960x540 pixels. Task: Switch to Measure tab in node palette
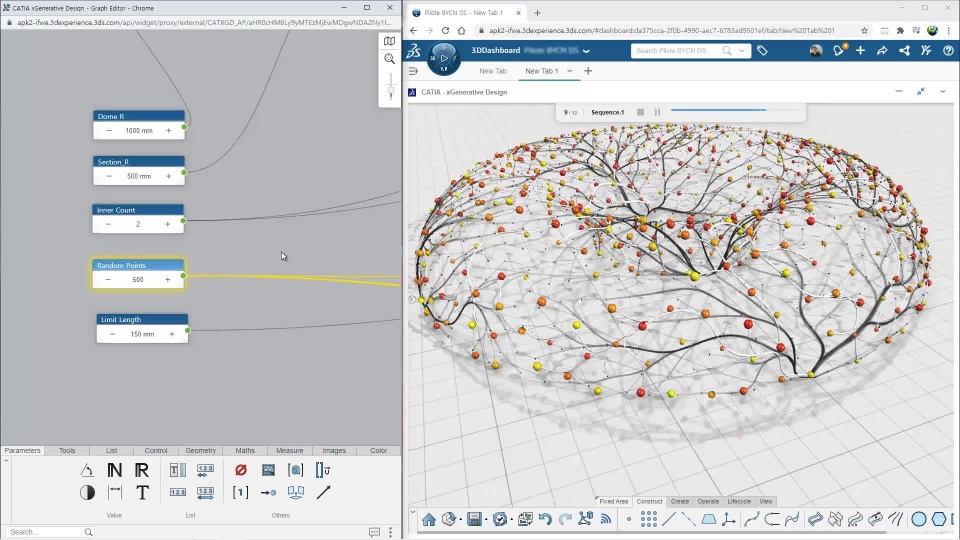(x=290, y=450)
